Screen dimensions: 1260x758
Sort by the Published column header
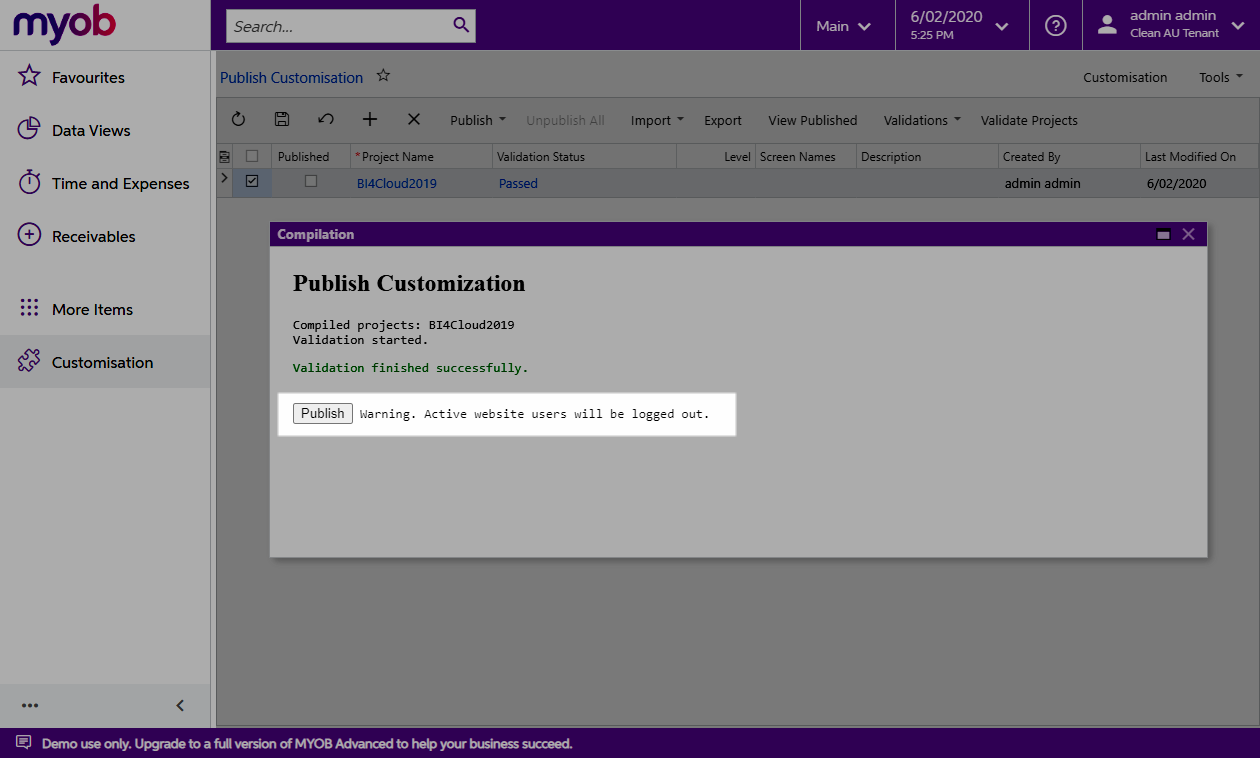pyautogui.click(x=310, y=156)
